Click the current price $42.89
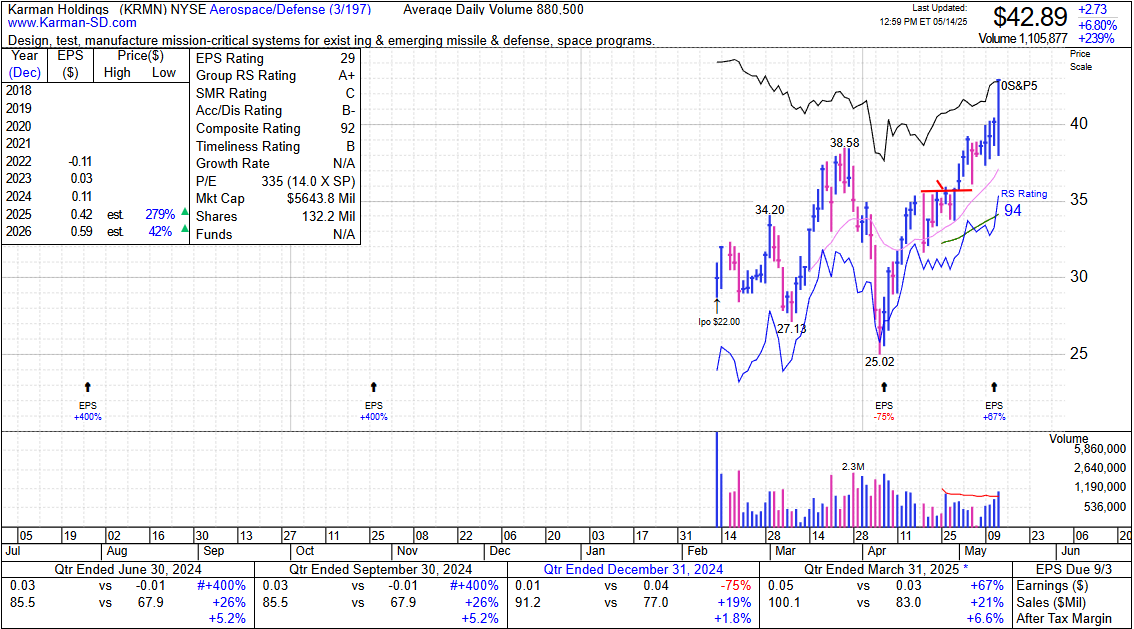This screenshot has width=1134, height=629. click(x=1030, y=17)
